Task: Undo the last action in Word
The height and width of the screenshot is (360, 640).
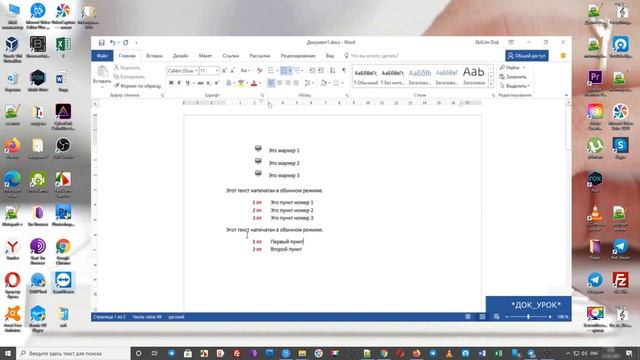Action: pyautogui.click(x=112, y=42)
